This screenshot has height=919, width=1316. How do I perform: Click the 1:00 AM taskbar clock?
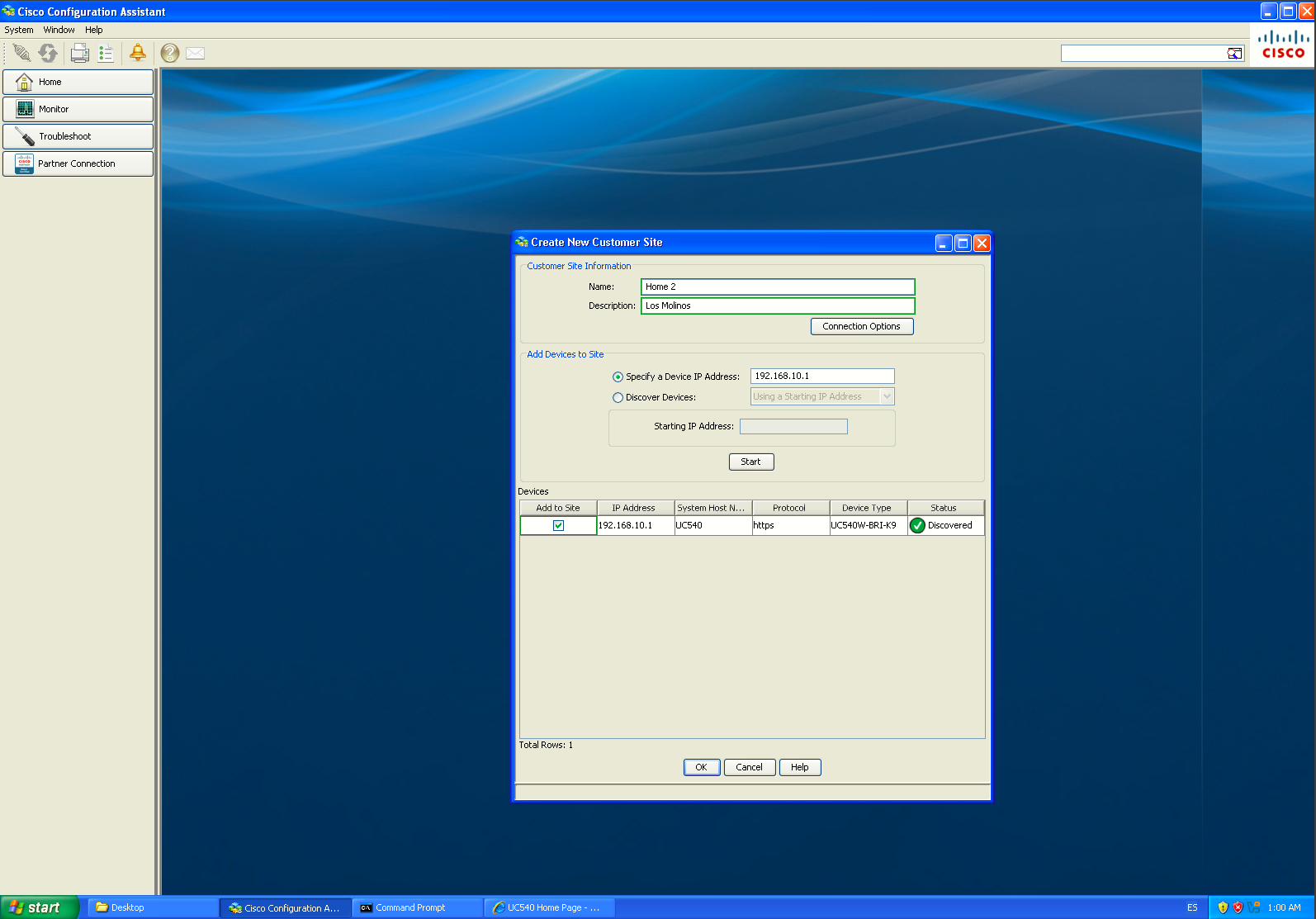[1284, 907]
